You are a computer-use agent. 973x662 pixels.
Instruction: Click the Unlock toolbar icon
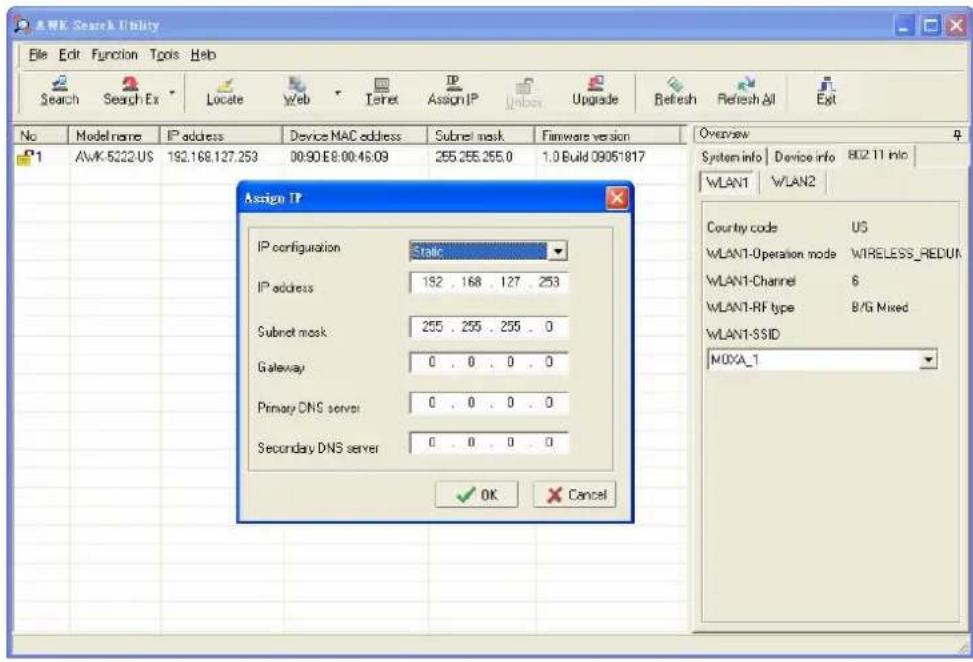pos(524,93)
